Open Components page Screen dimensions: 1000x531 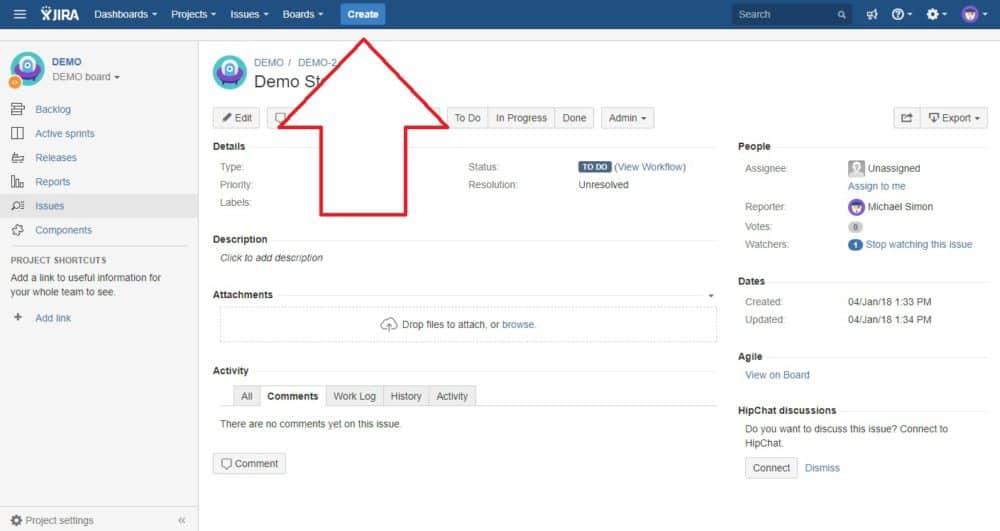pos(63,230)
